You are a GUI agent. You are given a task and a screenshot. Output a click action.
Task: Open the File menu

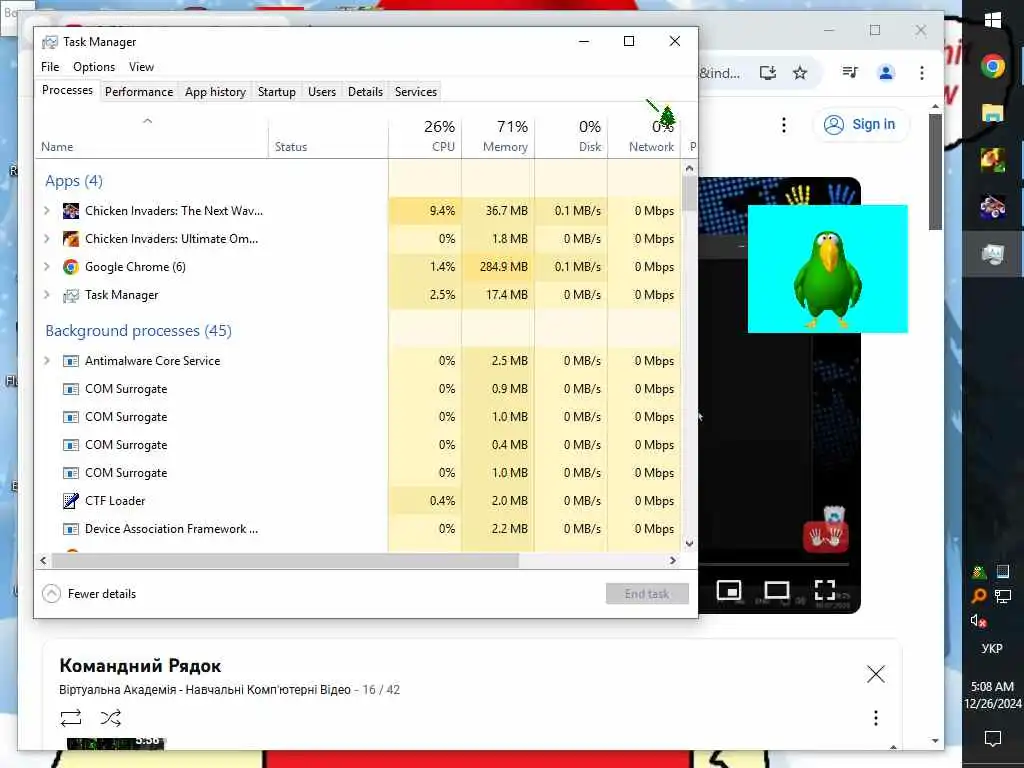coord(50,67)
